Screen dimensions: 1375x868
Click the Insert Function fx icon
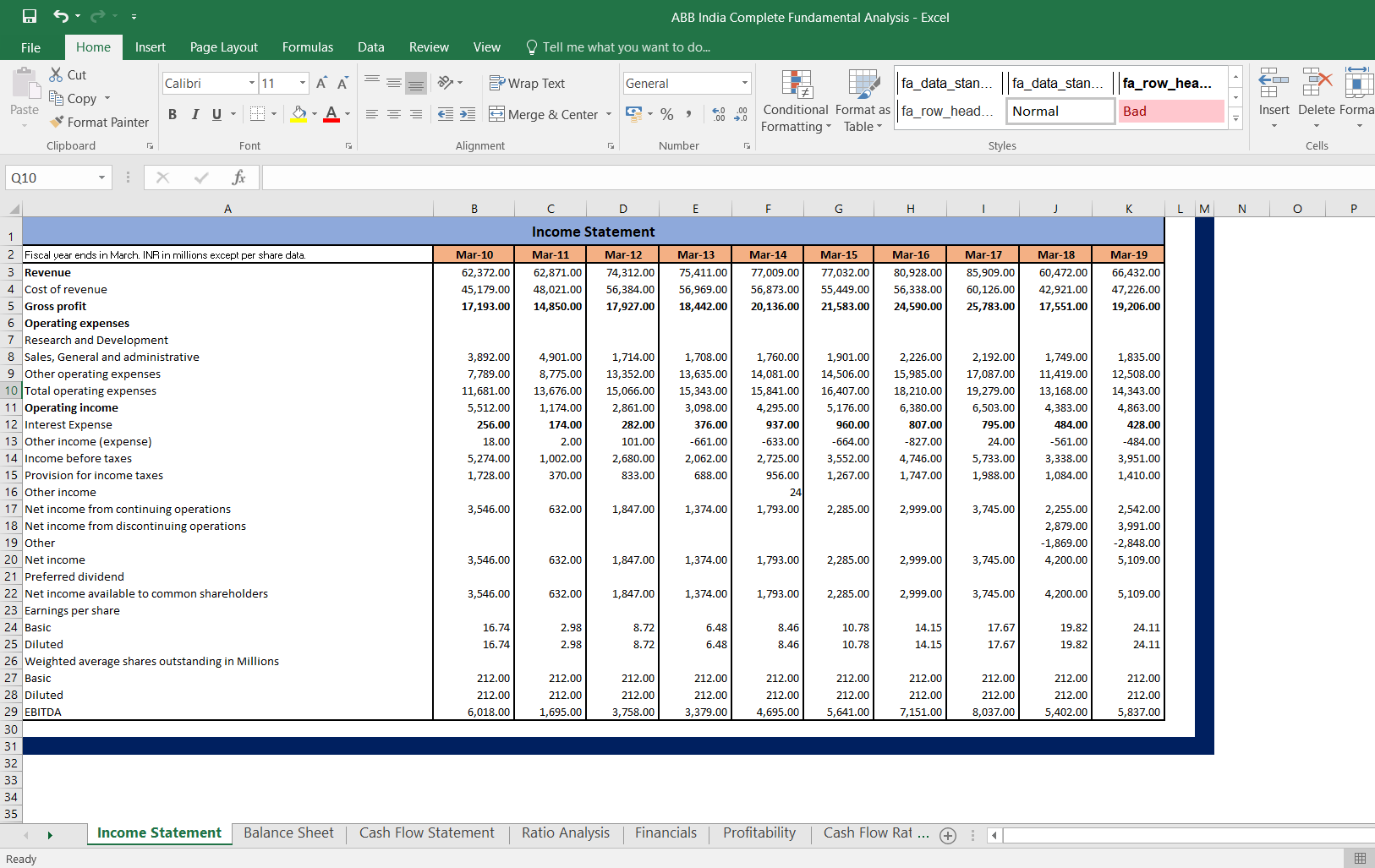coord(238,177)
